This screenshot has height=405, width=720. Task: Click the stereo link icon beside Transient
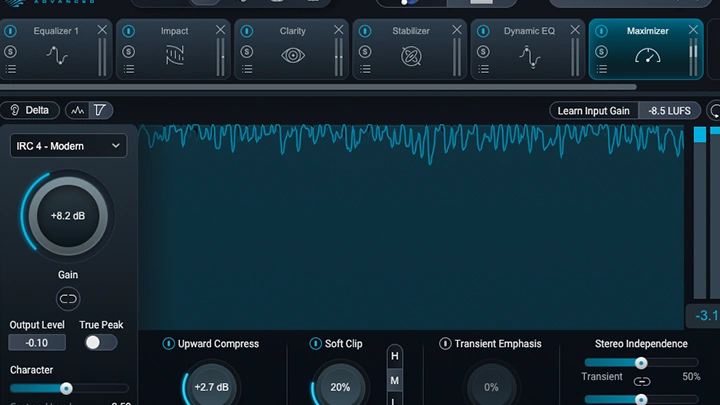641,381
